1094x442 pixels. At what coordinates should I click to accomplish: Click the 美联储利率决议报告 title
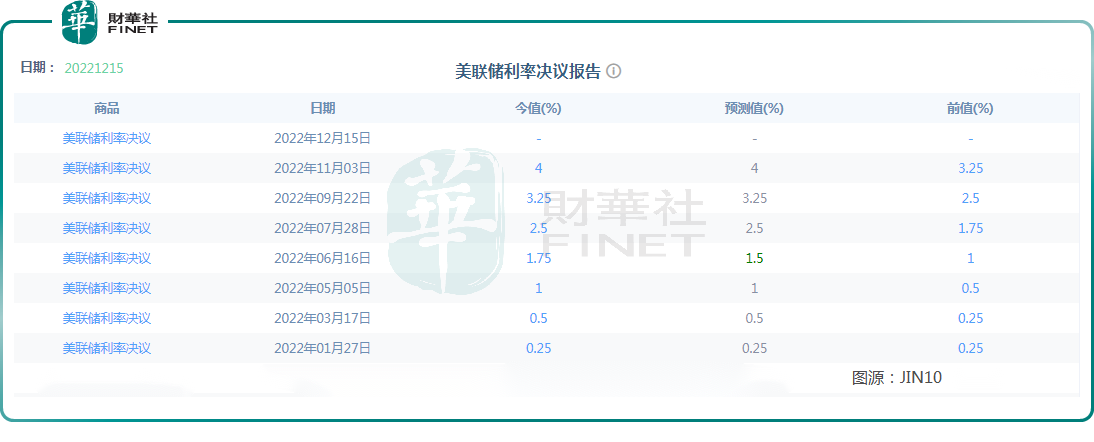coord(527,71)
